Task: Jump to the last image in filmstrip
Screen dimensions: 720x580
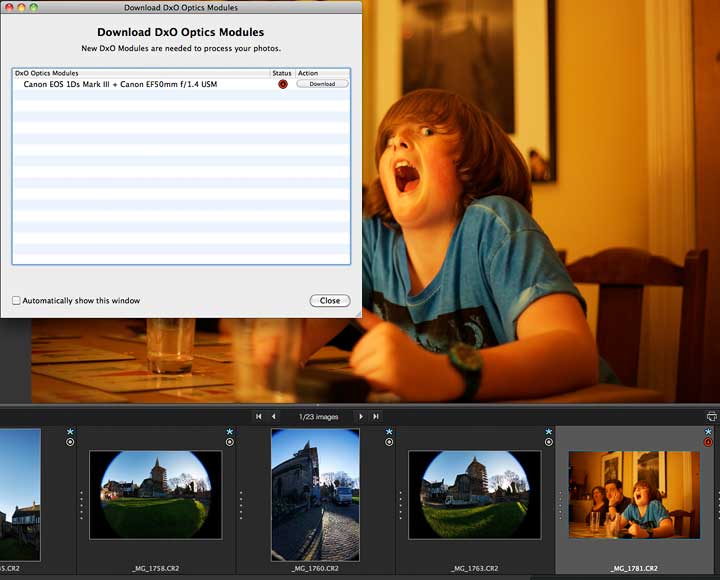Action: click(376, 417)
